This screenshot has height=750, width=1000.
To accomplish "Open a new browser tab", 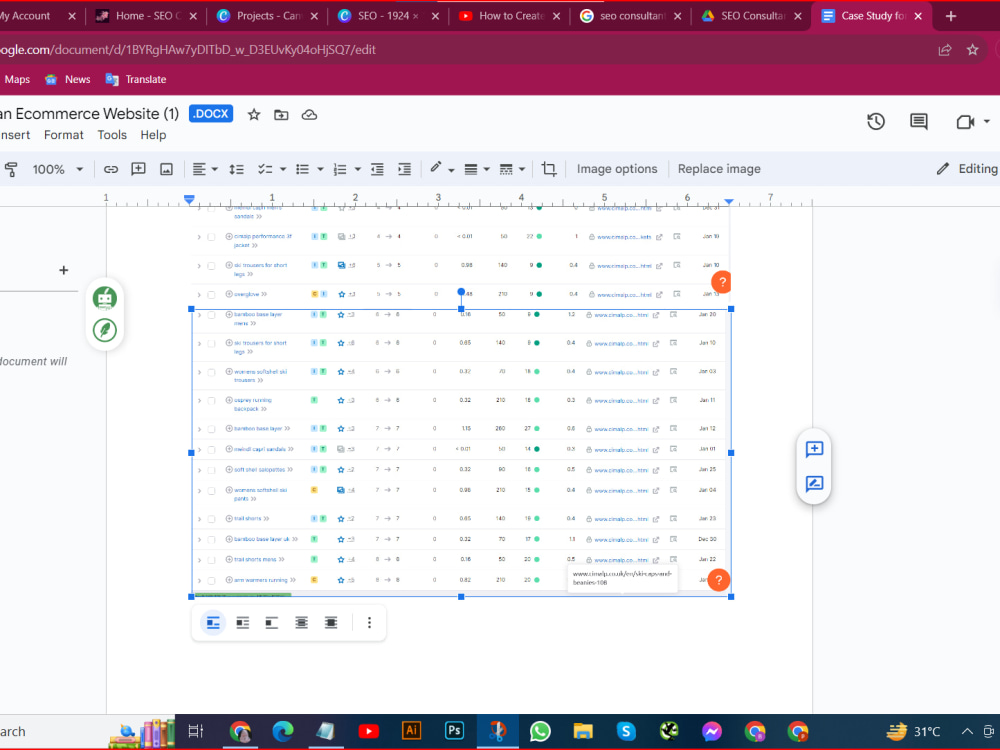I will pos(950,16).
